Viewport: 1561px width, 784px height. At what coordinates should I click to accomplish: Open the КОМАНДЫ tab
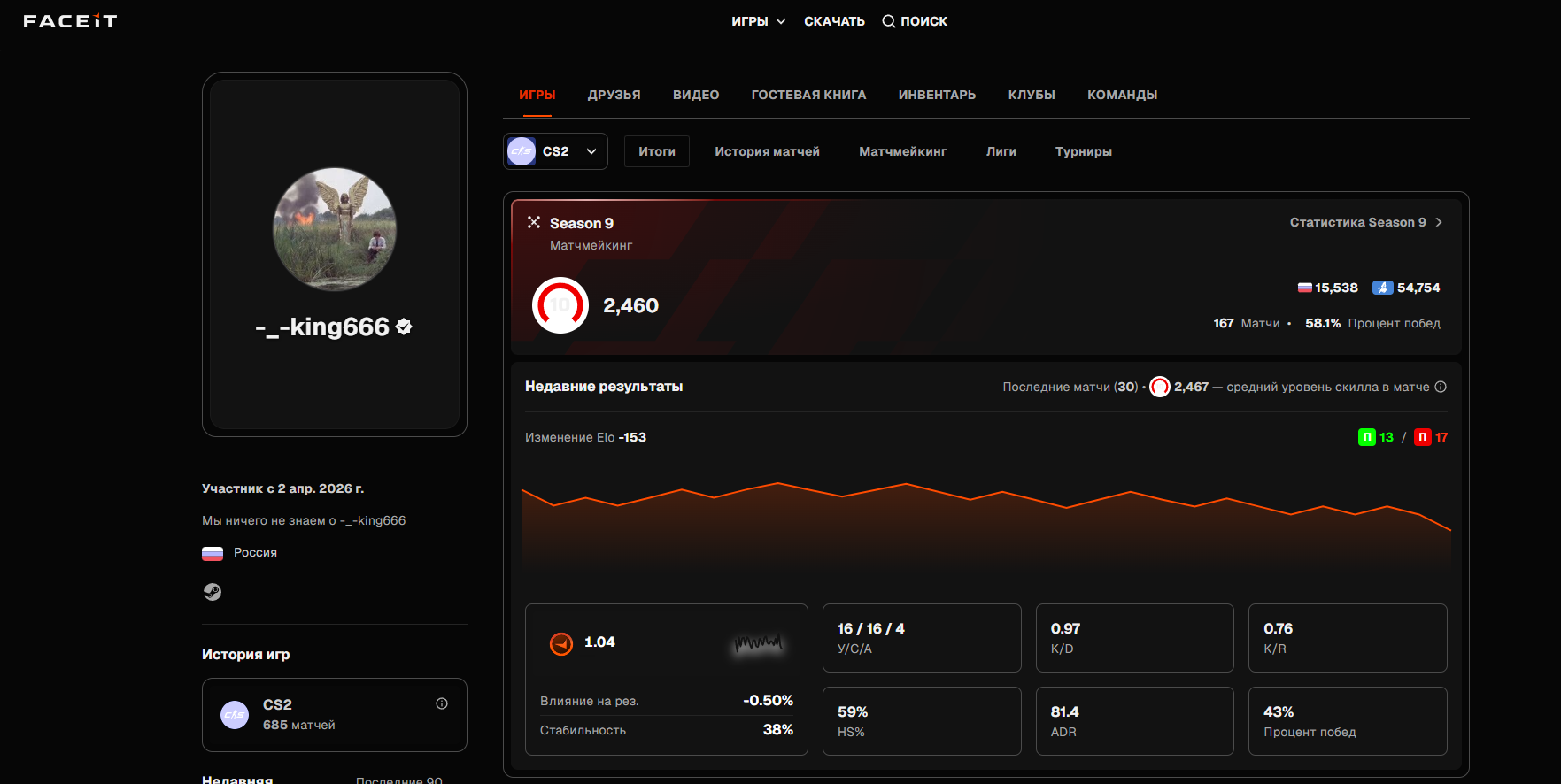pyautogui.click(x=1123, y=95)
